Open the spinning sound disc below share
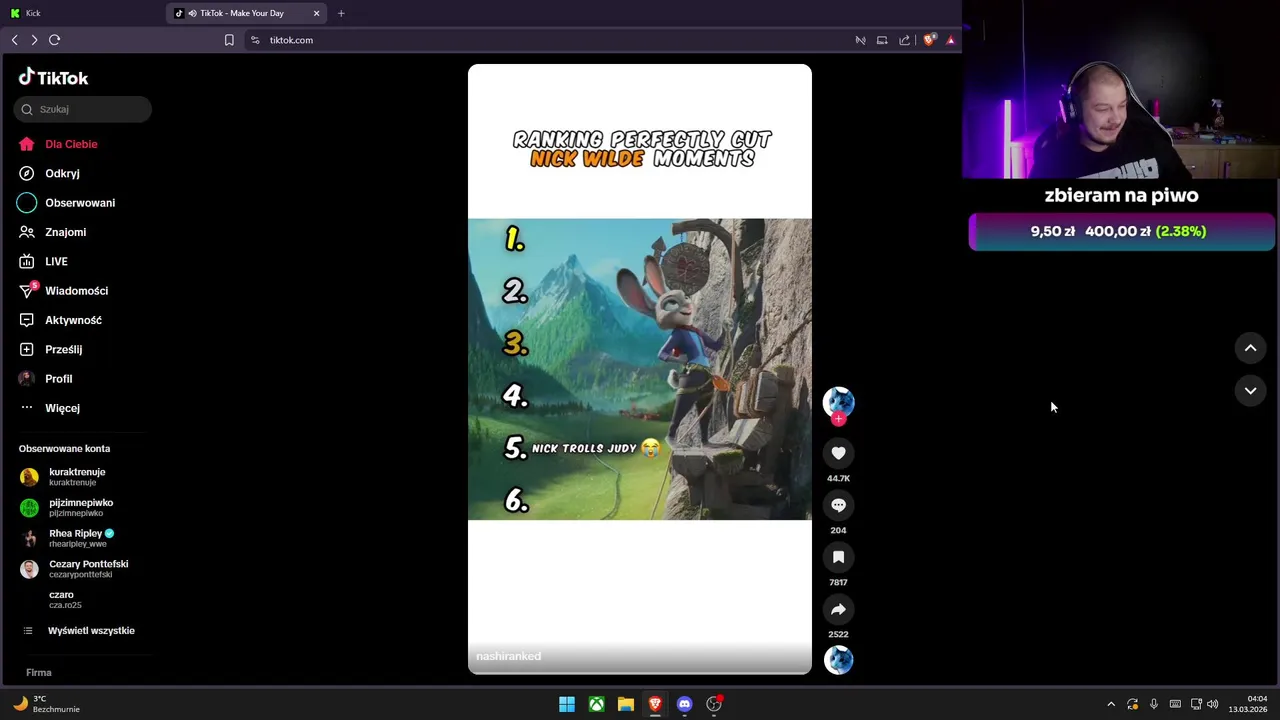 click(838, 660)
